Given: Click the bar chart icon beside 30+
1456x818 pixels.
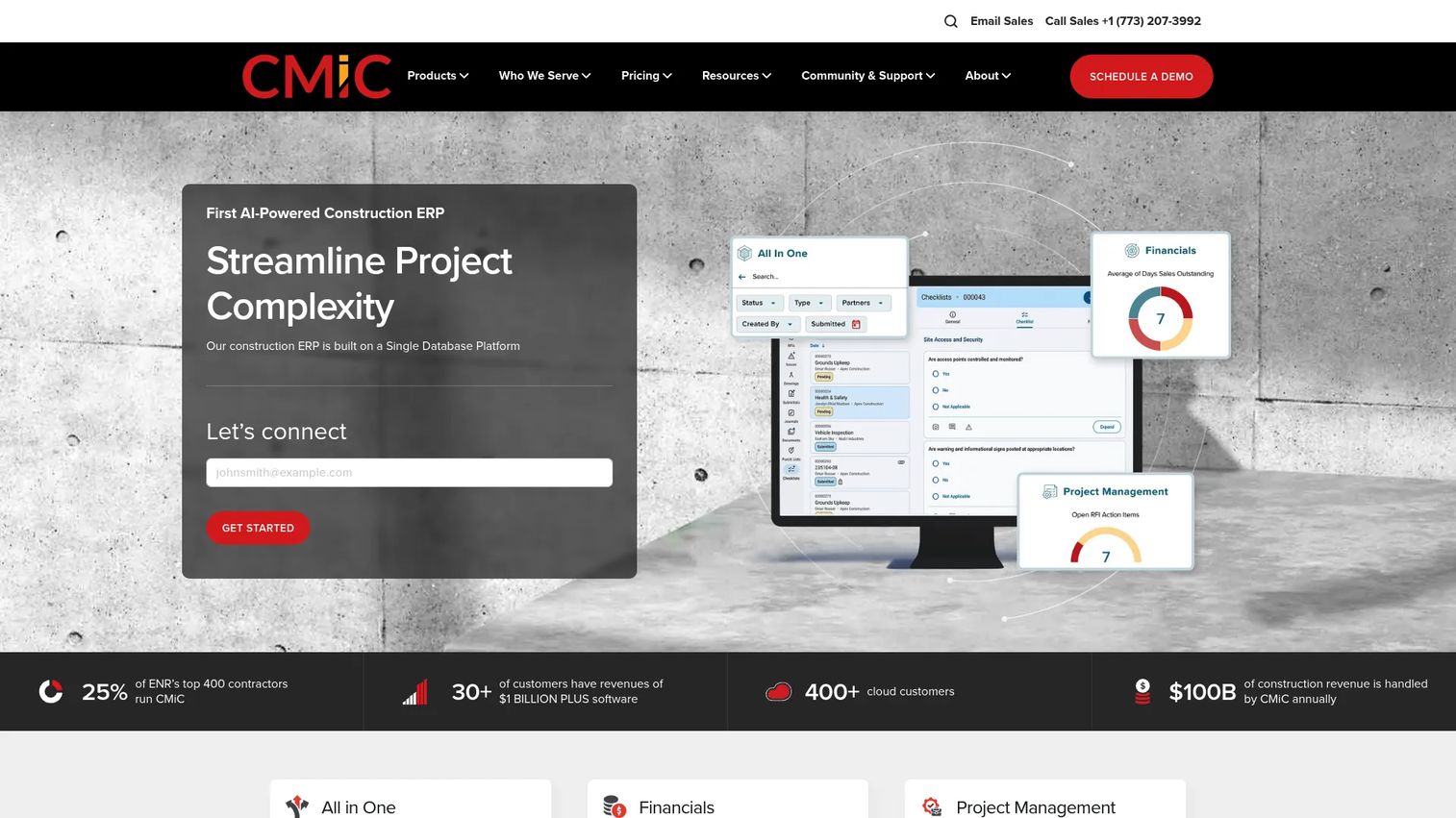Looking at the screenshot, I should tap(415, 692).
